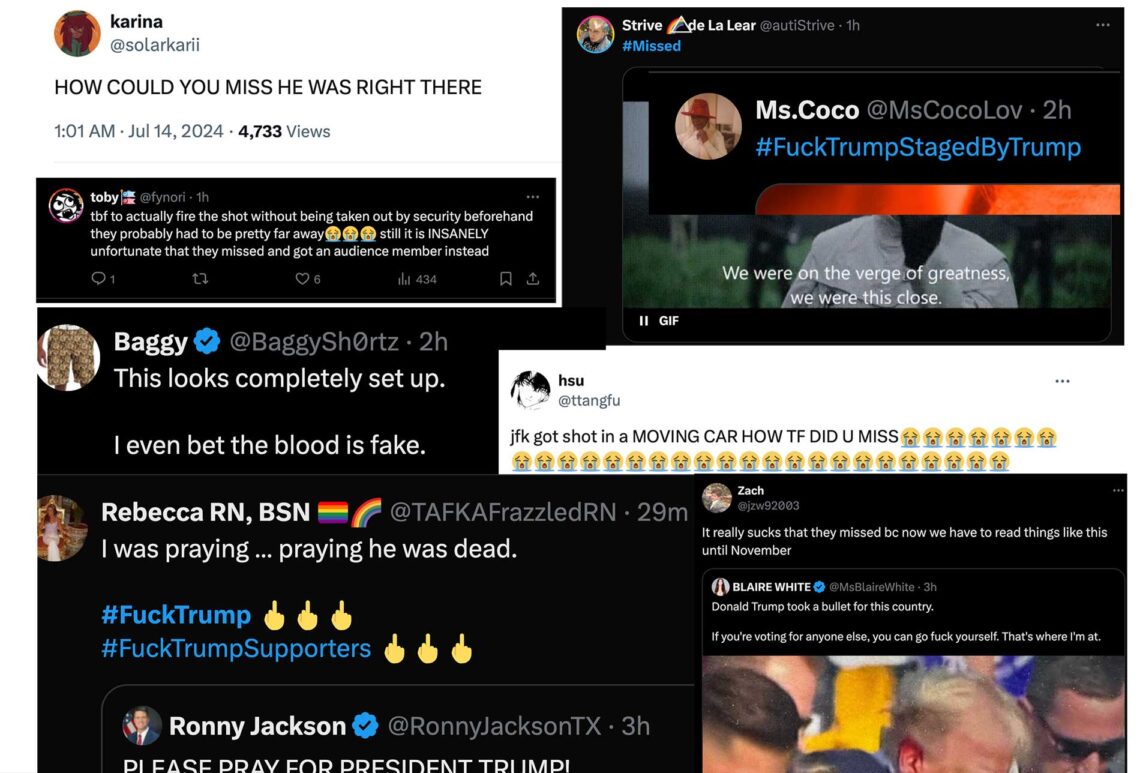The height and width of the screenshot is (773, 1140).
Task: Open the photo in Blaire White's tweet
Action: coord(914,714)
